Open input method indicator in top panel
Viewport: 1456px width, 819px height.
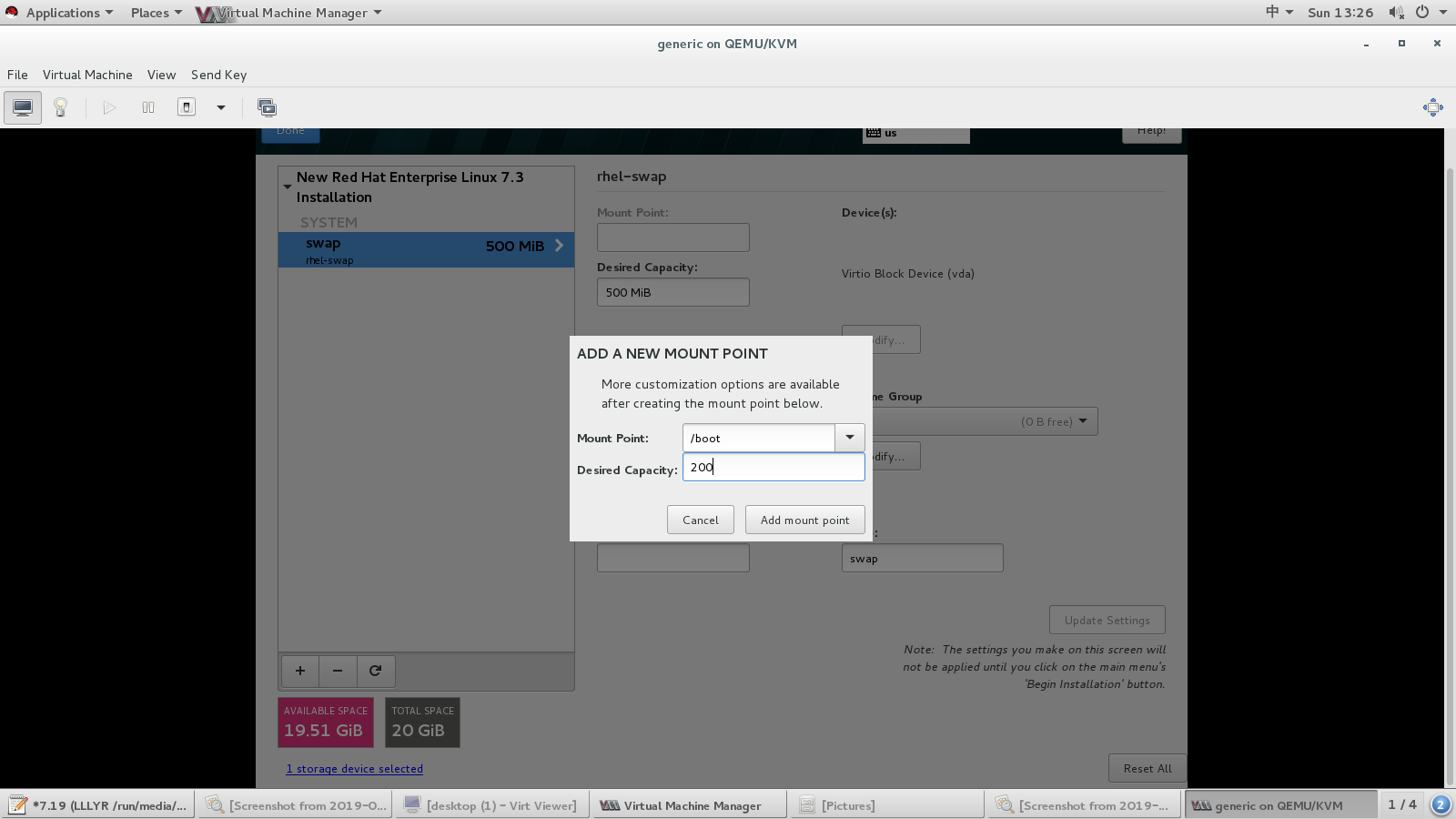coord(1279,12)
